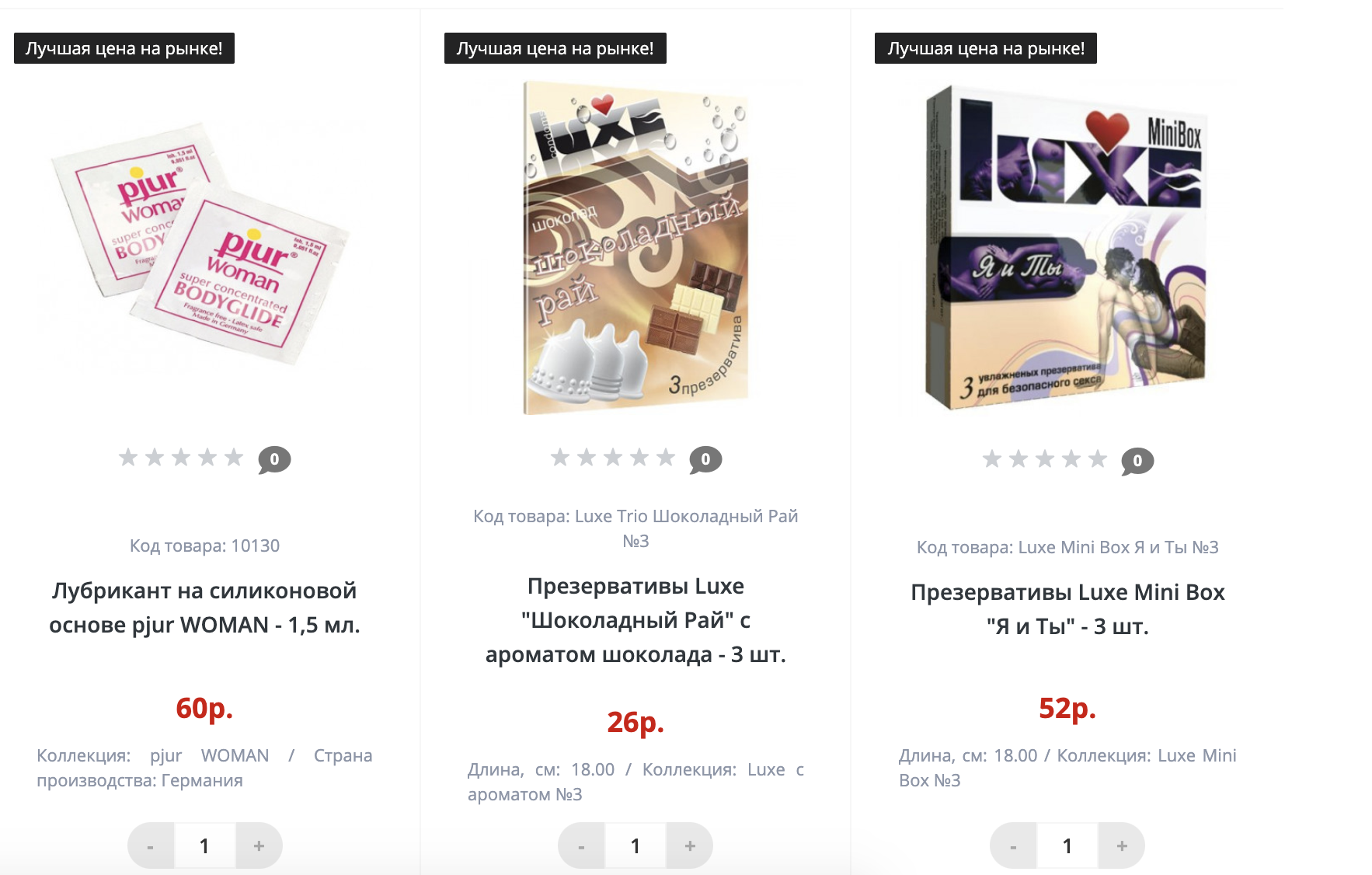The width and height of the screenshot is (1372, 875).
Task: Give Шоколадный Рай condoms a one-star rating
Action: pos(560,457)
